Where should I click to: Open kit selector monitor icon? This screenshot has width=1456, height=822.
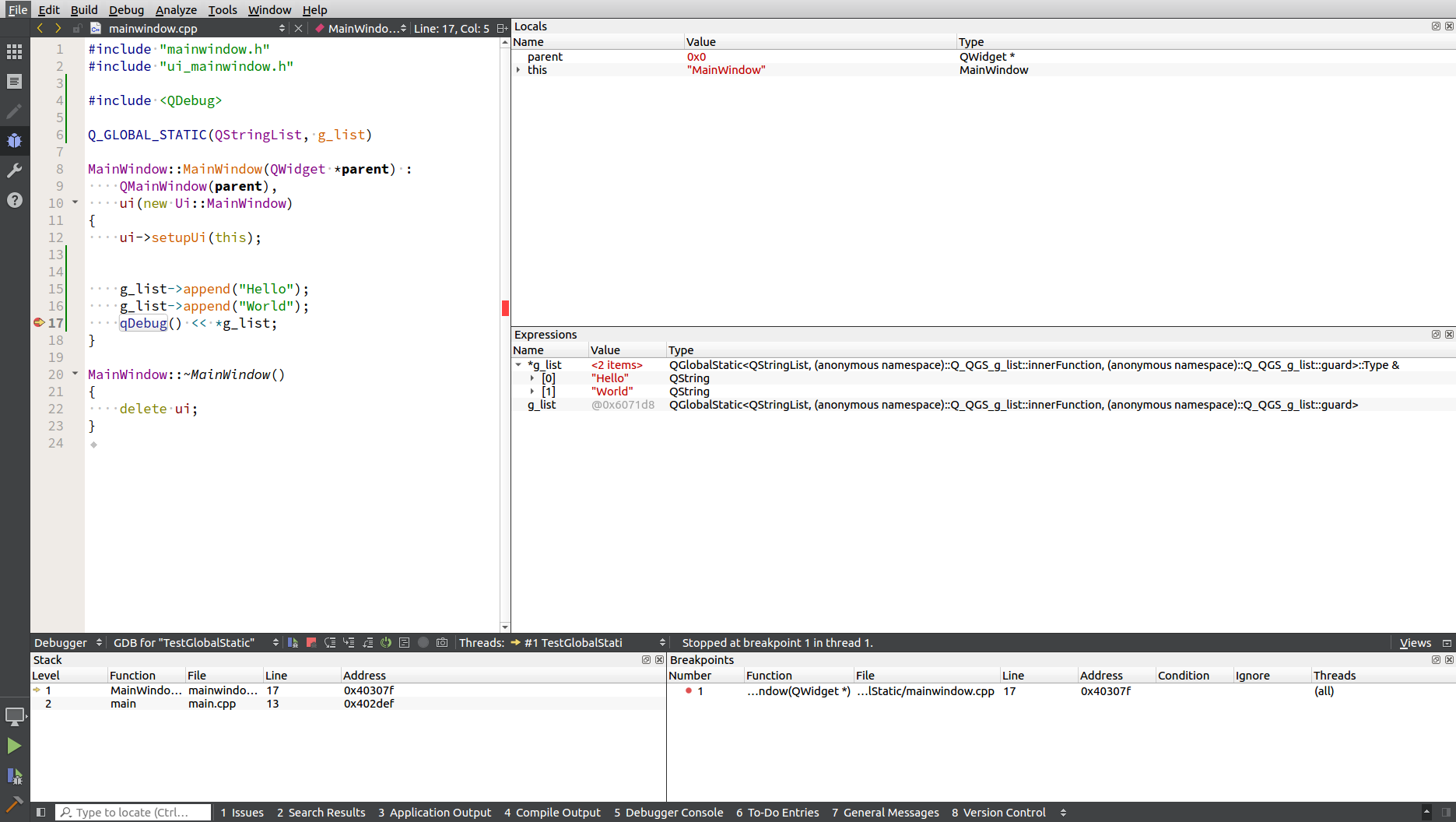[14, 716]
